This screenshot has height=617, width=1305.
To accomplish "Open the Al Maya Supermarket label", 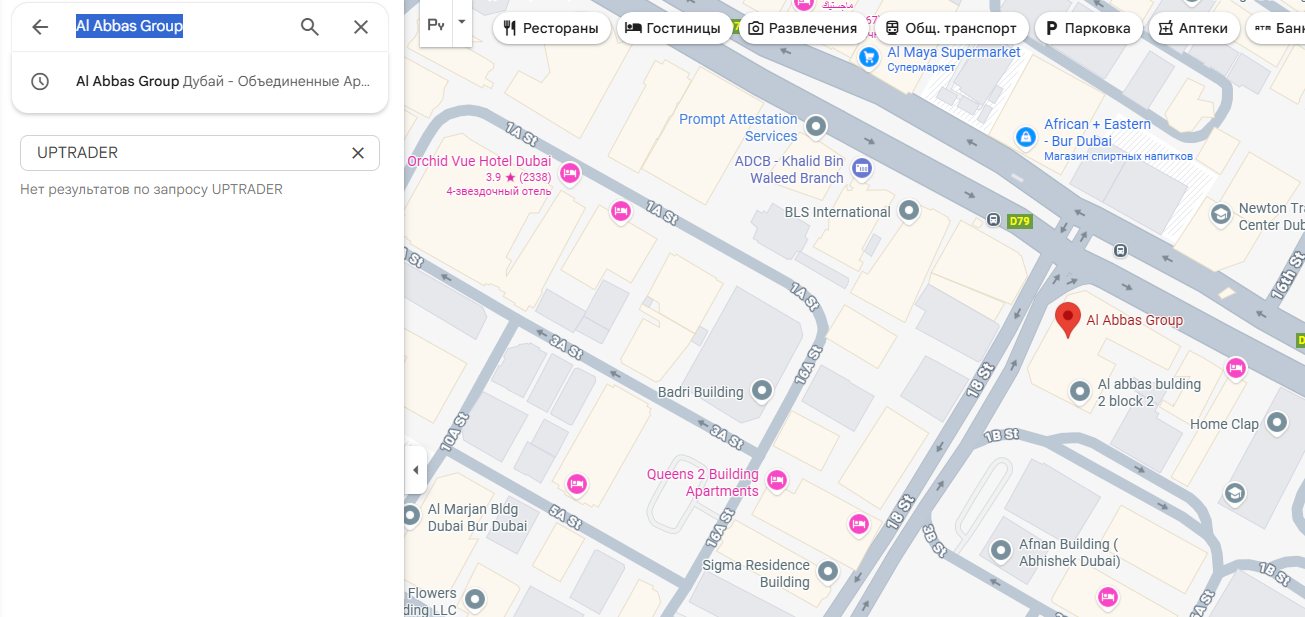I will point(954,52).
